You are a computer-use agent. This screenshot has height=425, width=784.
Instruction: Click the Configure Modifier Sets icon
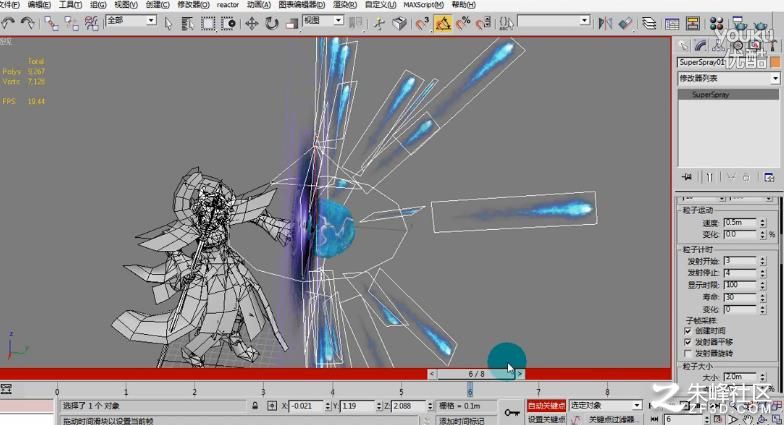[769, 177]
